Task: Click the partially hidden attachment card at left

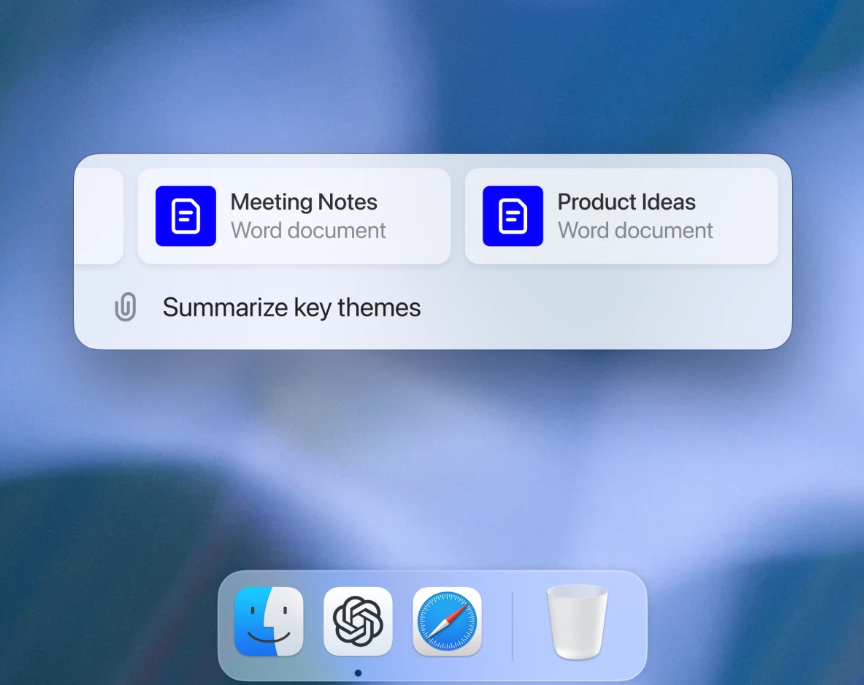Action: coord(100,216)
